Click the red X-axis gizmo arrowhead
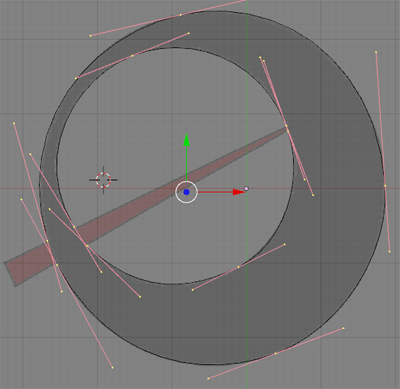 pyautogui.click(x=239, y=192)
